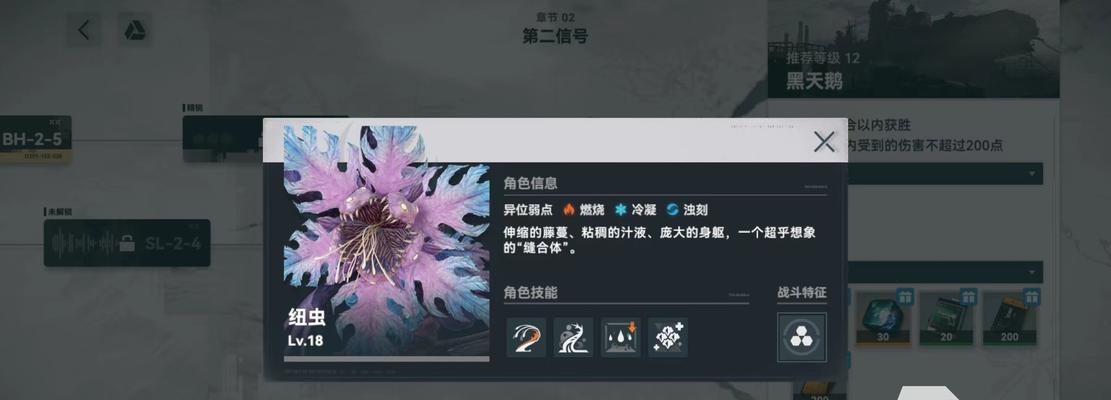Select the 燃烧 fire weakness icon

[568, 210]
